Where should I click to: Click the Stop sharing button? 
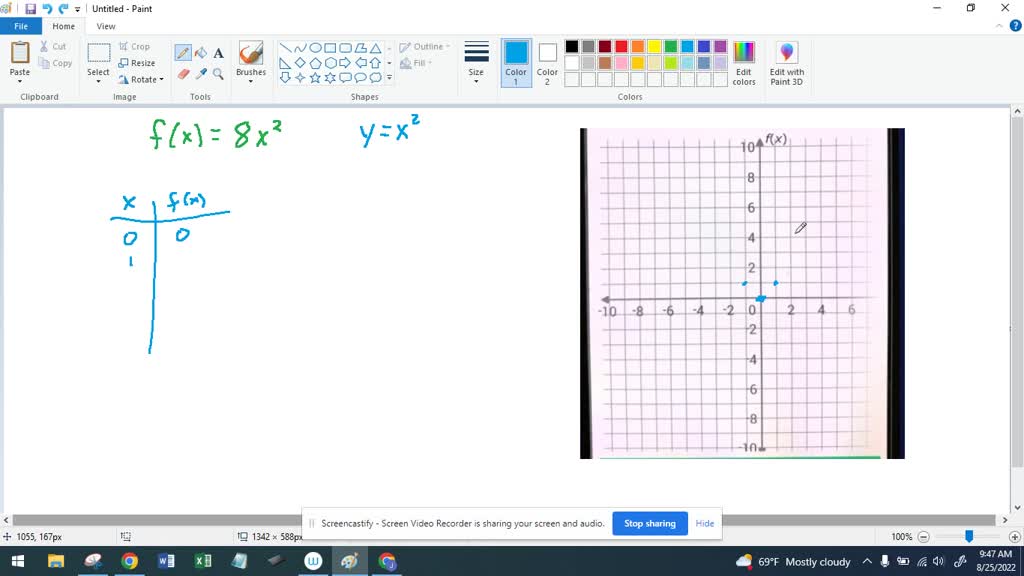(649, 523)
